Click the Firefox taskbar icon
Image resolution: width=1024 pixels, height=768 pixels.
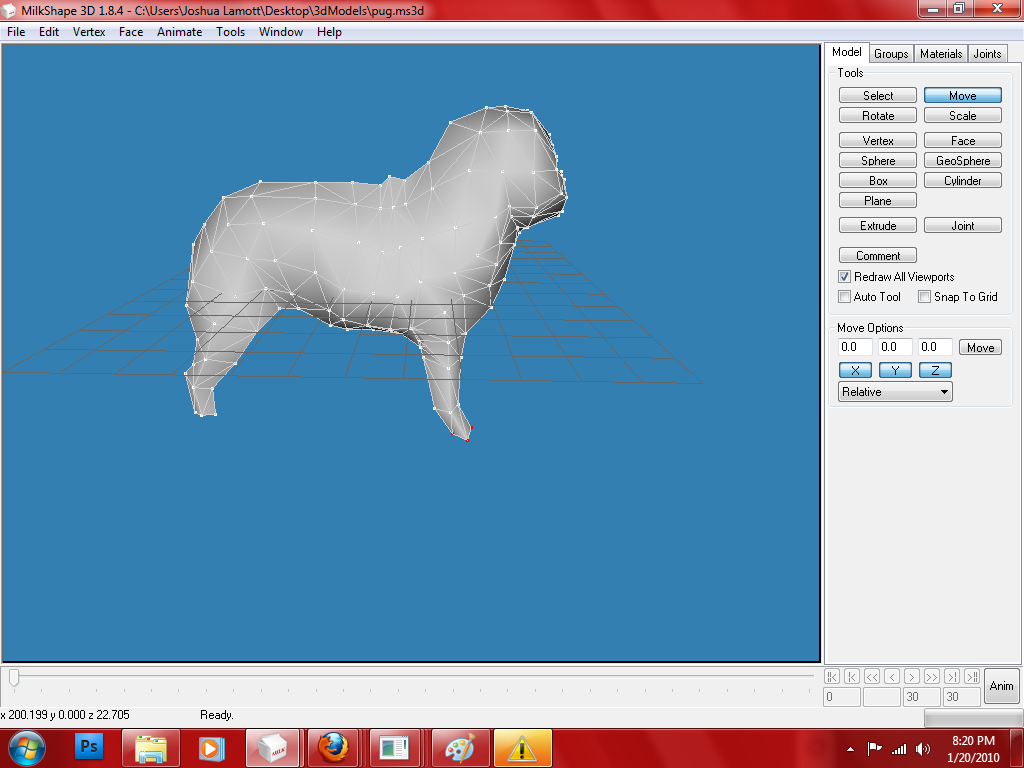tap(333, 748)
